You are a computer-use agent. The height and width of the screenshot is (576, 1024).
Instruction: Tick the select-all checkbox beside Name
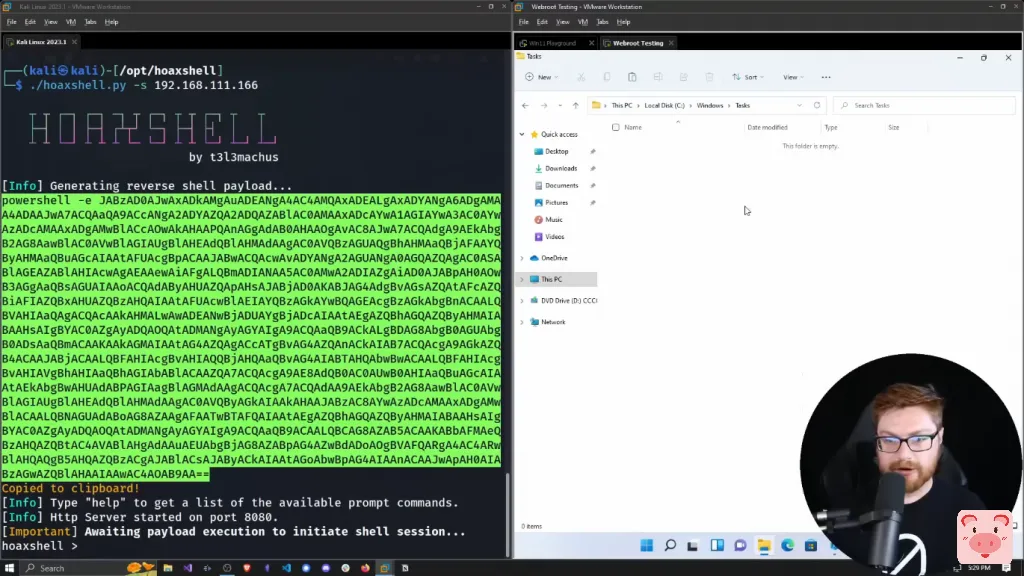[x=615, y=127]
